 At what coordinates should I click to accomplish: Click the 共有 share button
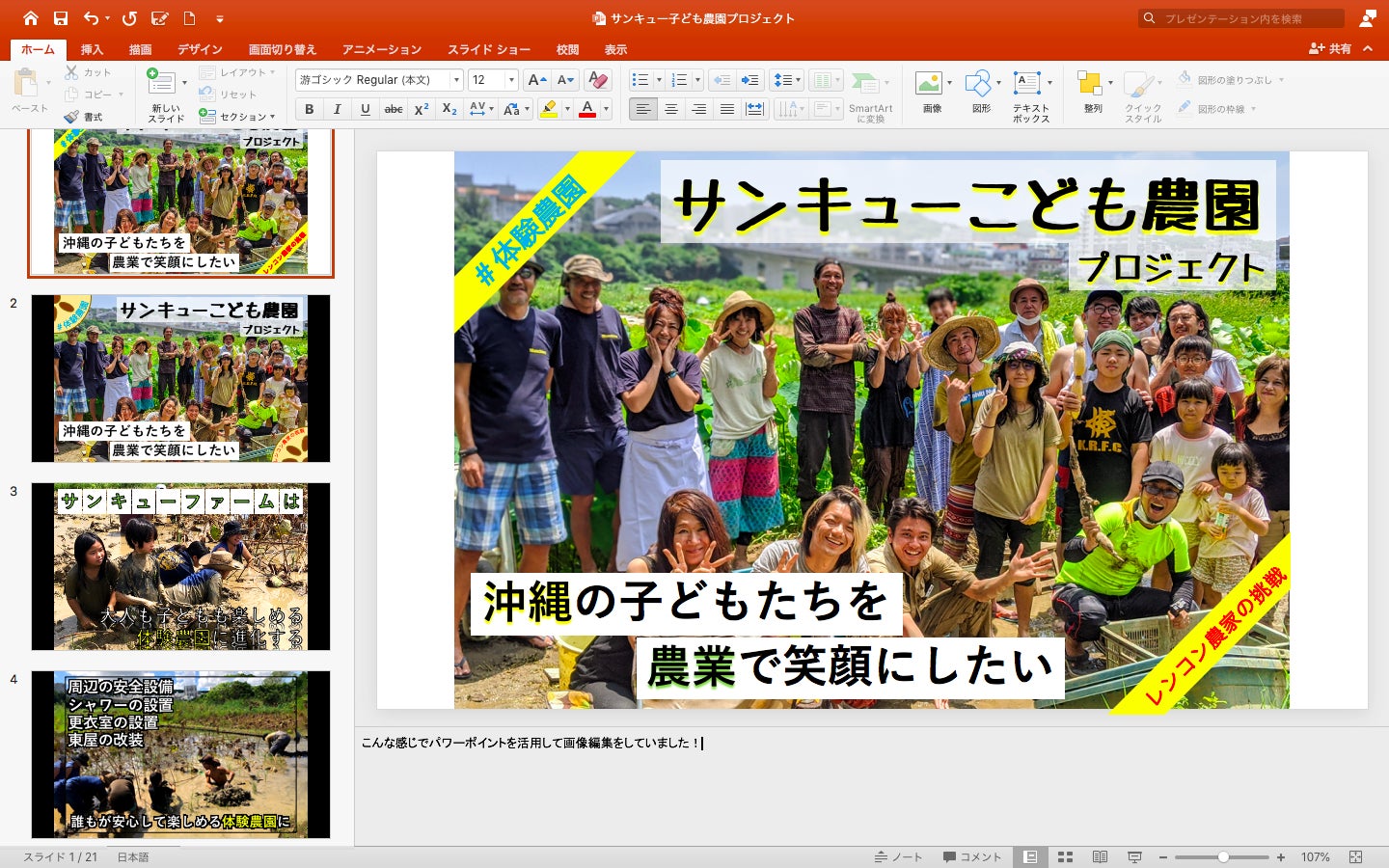point(1330,48)
